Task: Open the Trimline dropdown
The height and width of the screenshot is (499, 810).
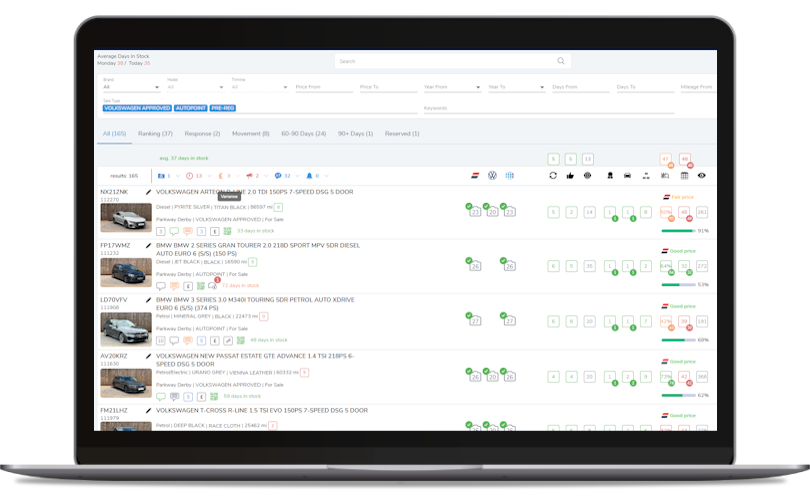Action: click(259, 87)
